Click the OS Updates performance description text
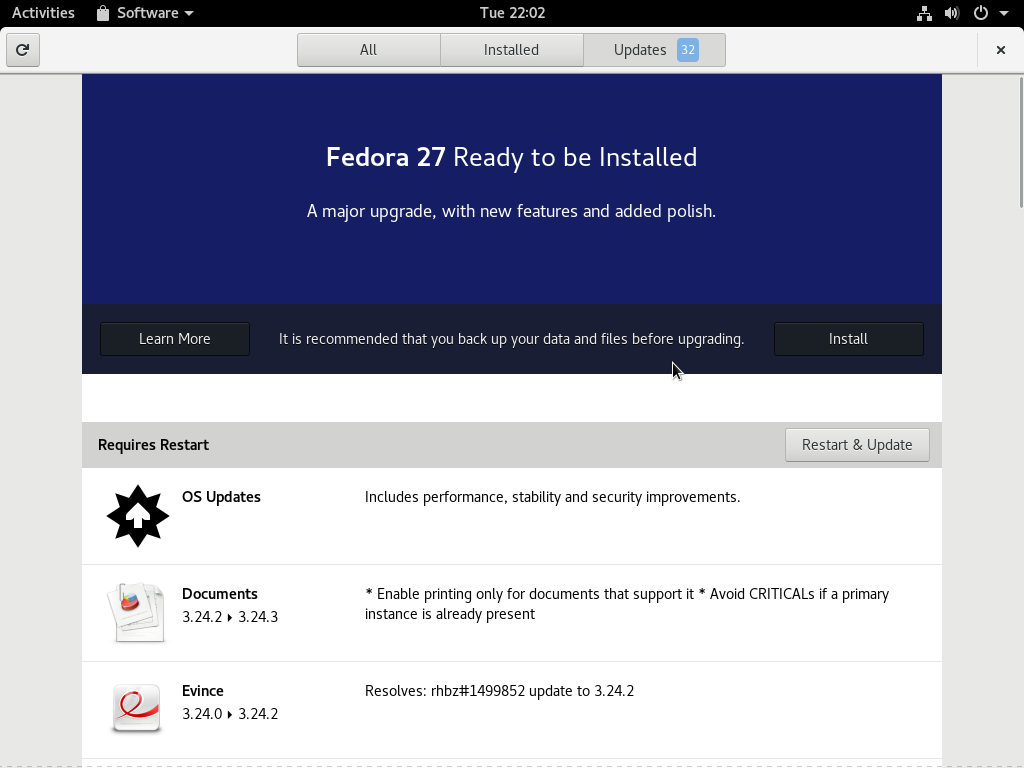The image size is (1024, 768). [552, 497]
